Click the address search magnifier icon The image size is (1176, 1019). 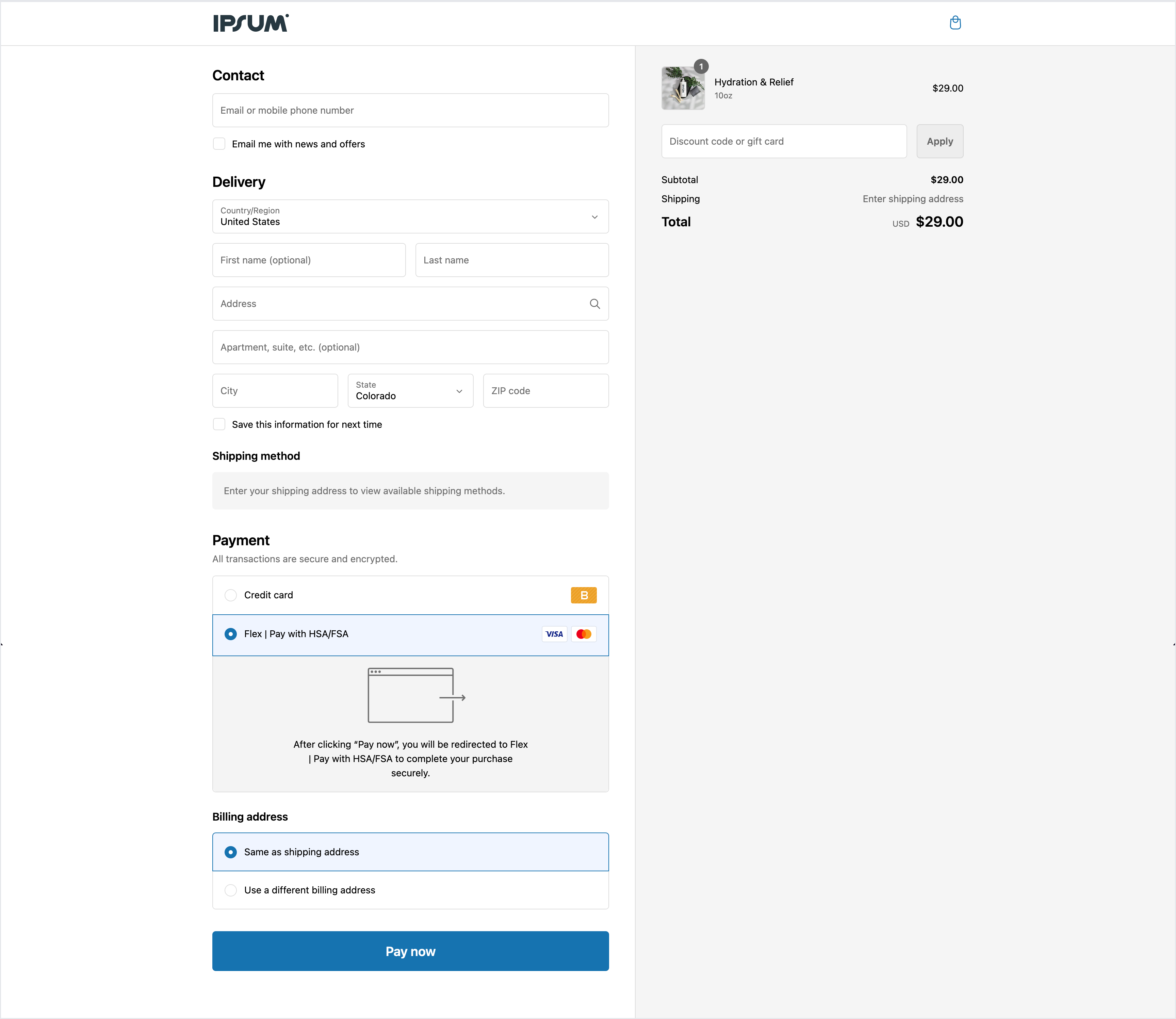pos(594,304)
